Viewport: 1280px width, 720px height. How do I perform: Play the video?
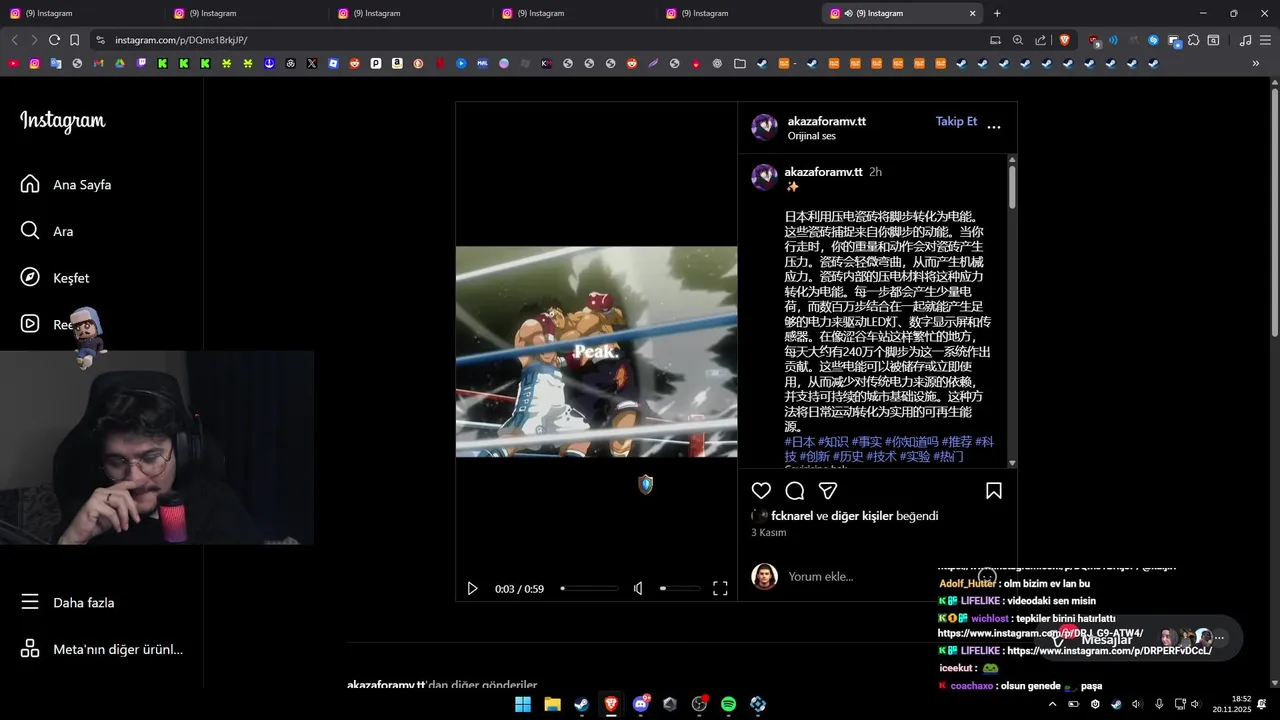(472, 589)
